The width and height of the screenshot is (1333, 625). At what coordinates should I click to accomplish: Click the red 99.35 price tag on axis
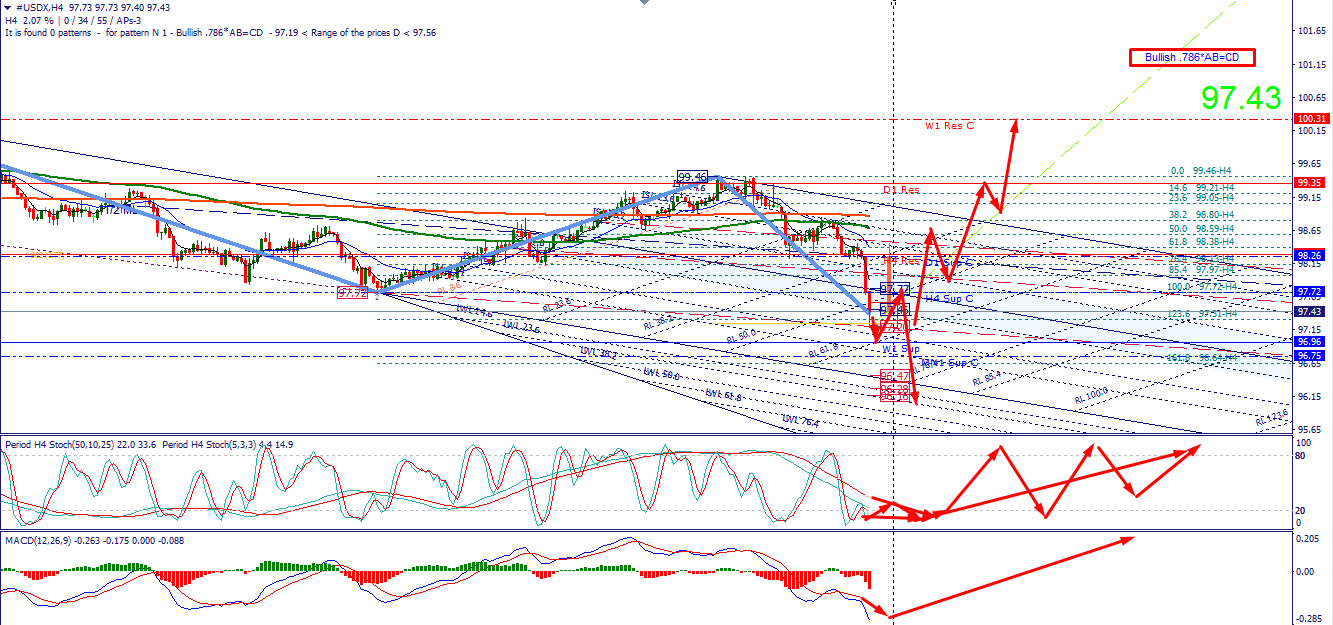point(1309,183)
